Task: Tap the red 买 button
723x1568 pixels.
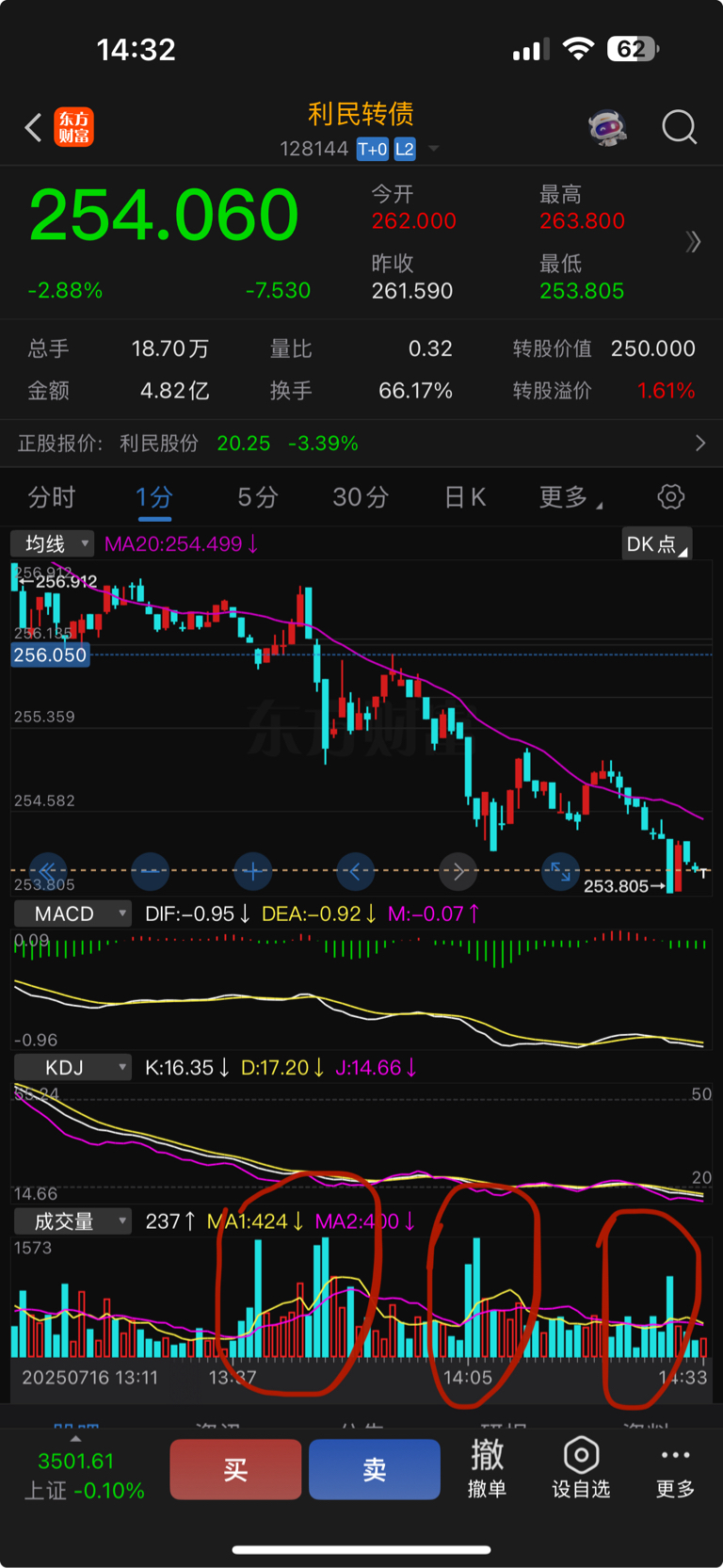Action: 235,1469
